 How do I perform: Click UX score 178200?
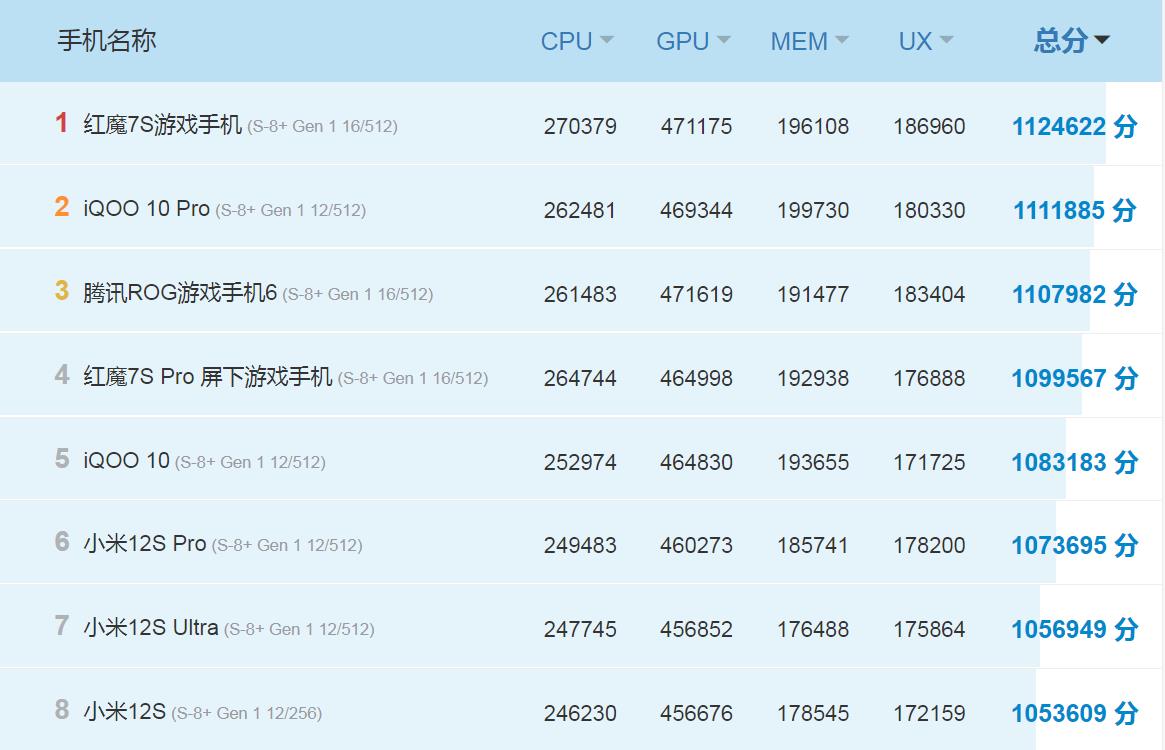click(x=929, y=546)
